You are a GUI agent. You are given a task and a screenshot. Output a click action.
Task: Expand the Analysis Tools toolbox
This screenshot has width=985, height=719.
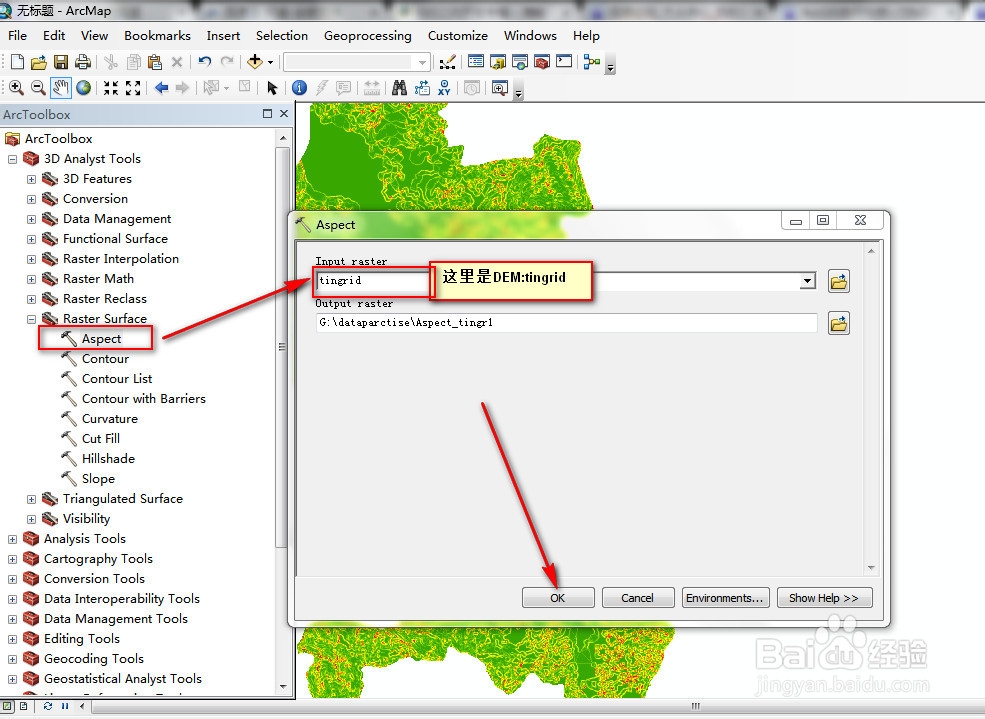click(13, 539)
